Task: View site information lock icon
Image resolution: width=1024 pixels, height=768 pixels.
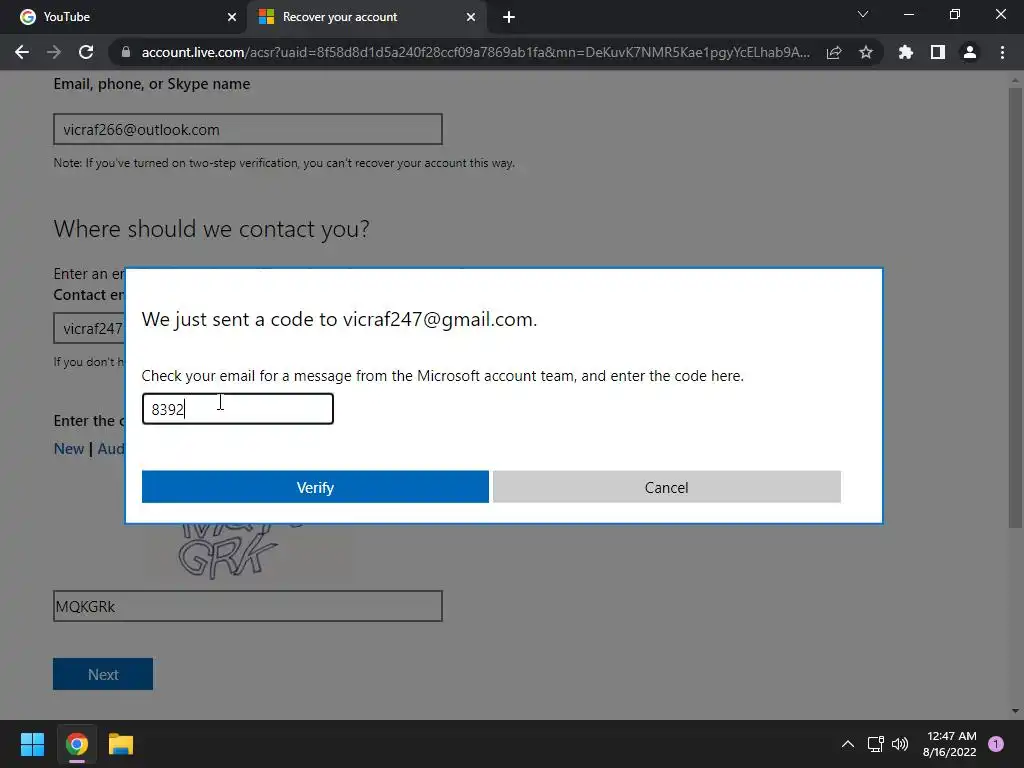Action: (126, 52)
